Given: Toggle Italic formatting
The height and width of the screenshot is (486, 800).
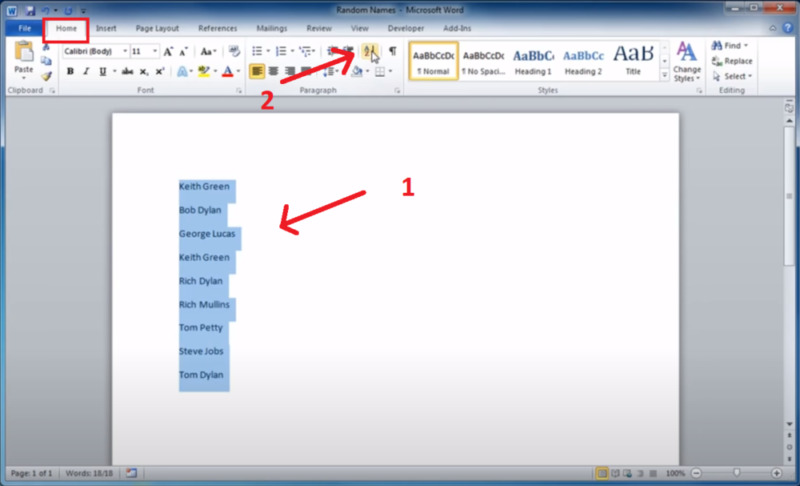Looking at the screenshot, I should (x=86, y=71).
